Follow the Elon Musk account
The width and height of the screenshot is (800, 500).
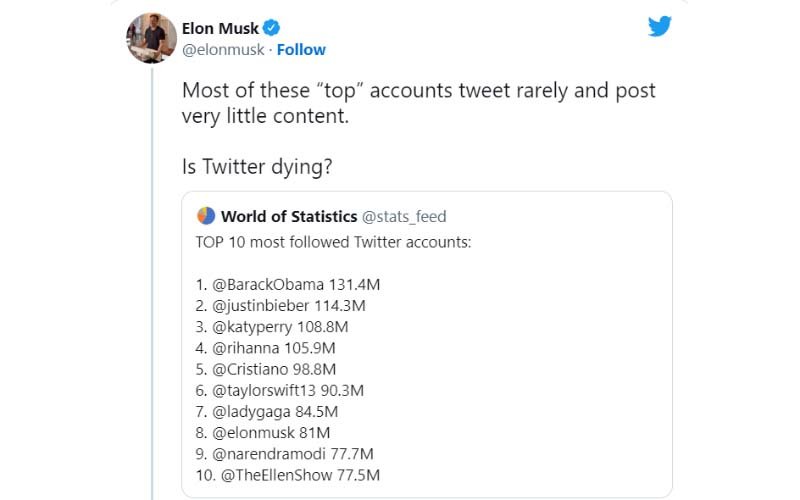pyautogui.click(x=301, y=50)
